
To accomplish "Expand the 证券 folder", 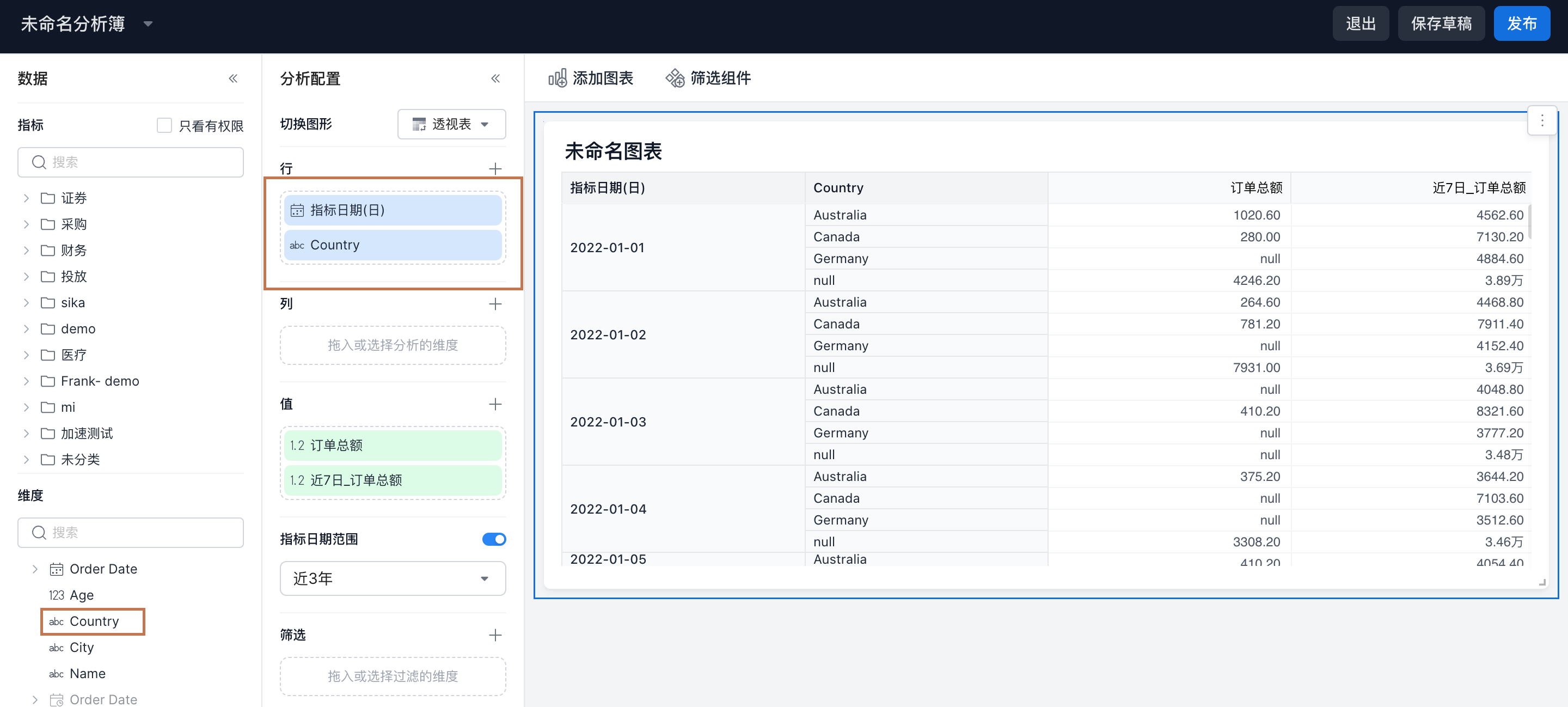I will [x=26, y=198].
